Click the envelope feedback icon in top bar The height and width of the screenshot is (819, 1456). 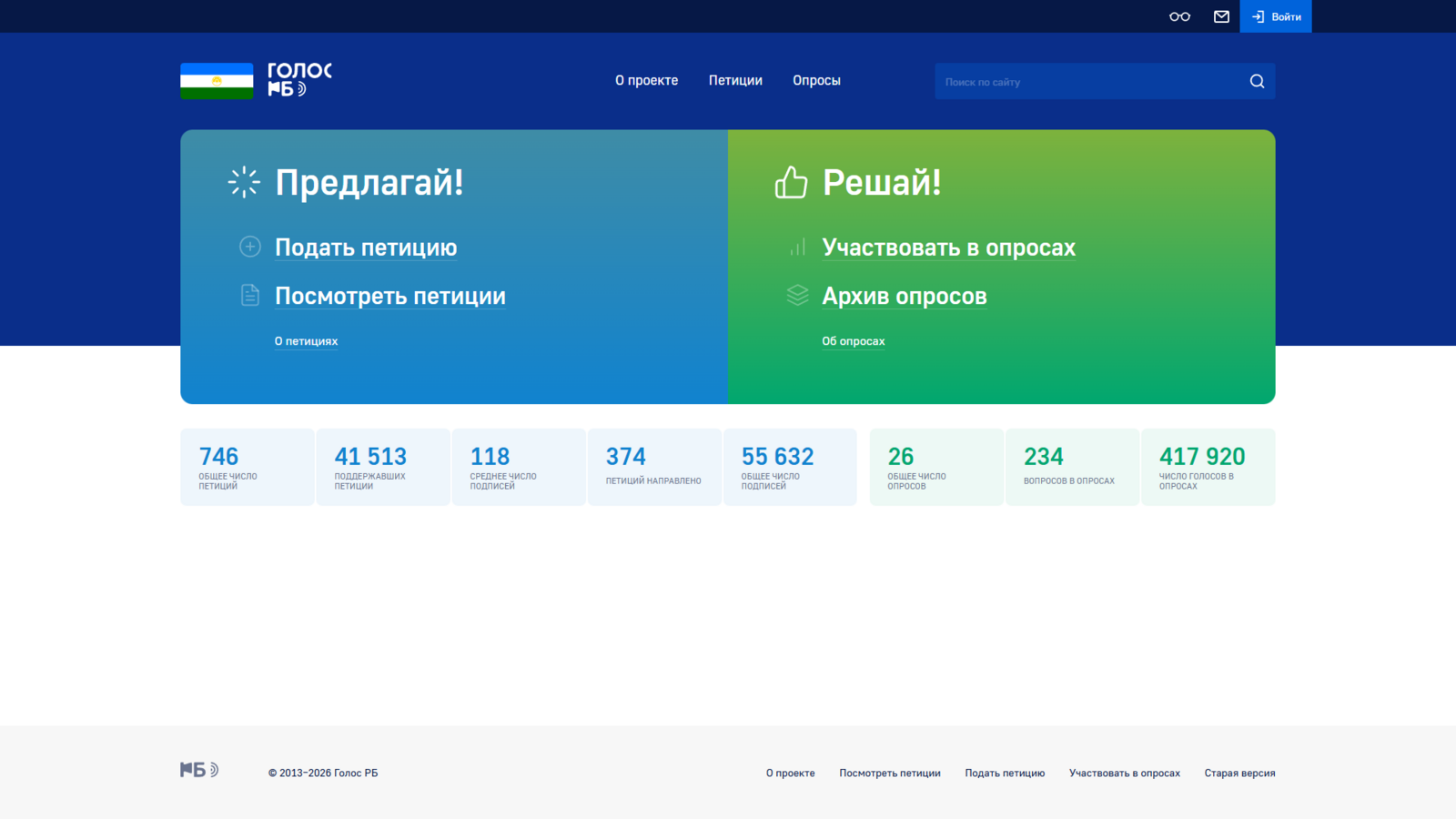[1220, 15]
